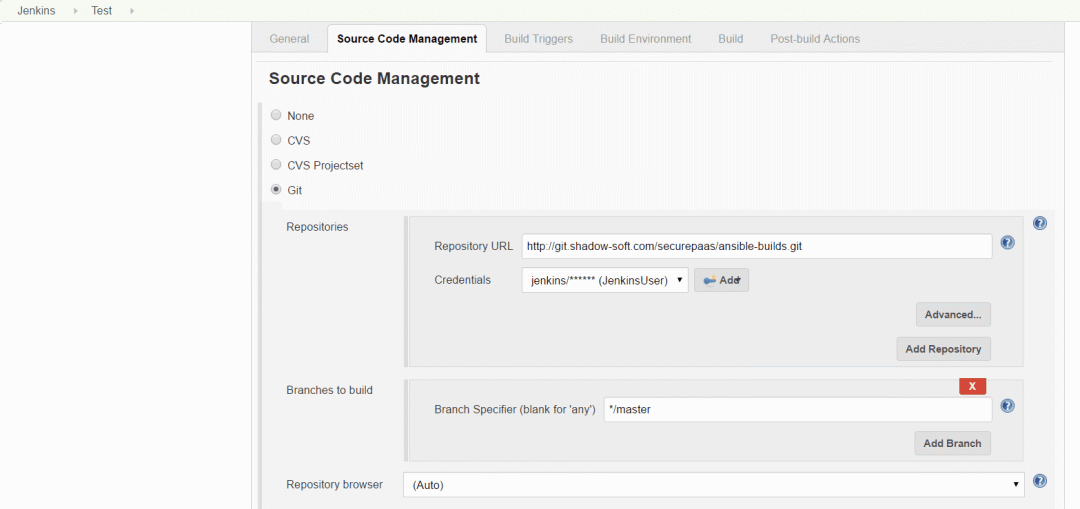Image resolution: width=1080 pixels, height=509 pixels.
Task: Select the None radio option
Action: 276,115
